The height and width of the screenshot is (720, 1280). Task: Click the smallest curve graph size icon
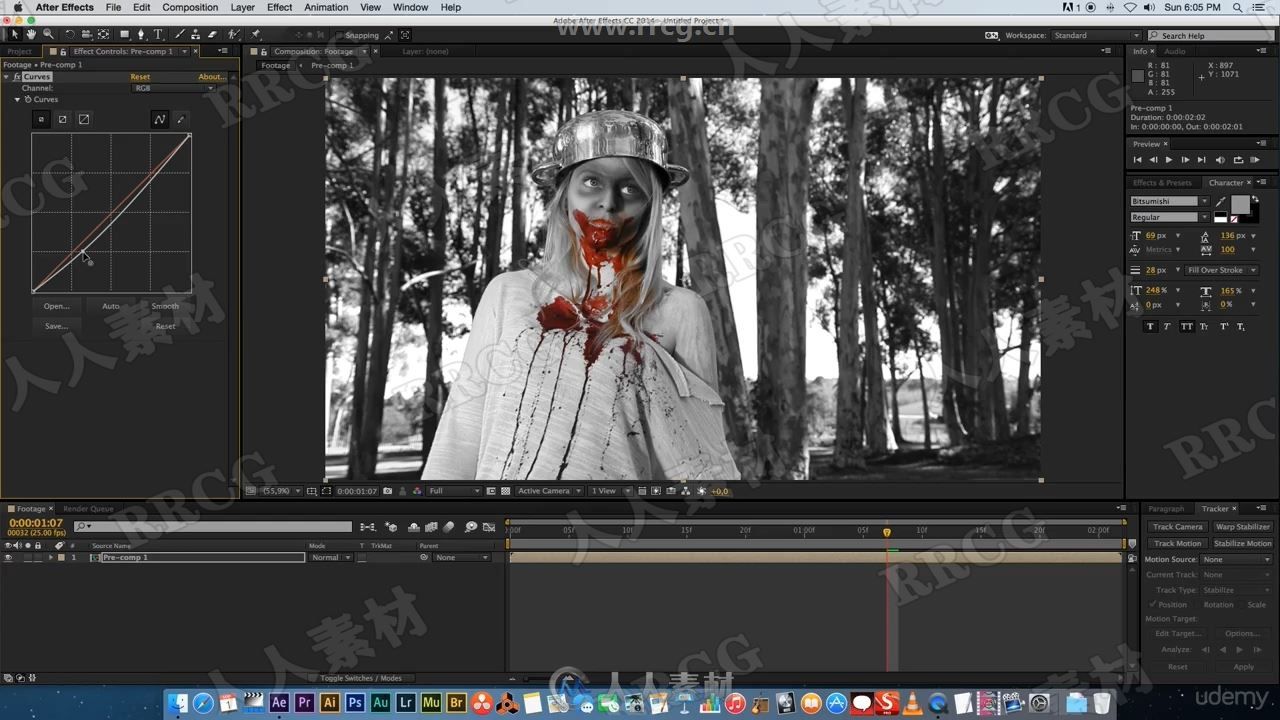tap(41, 119)
